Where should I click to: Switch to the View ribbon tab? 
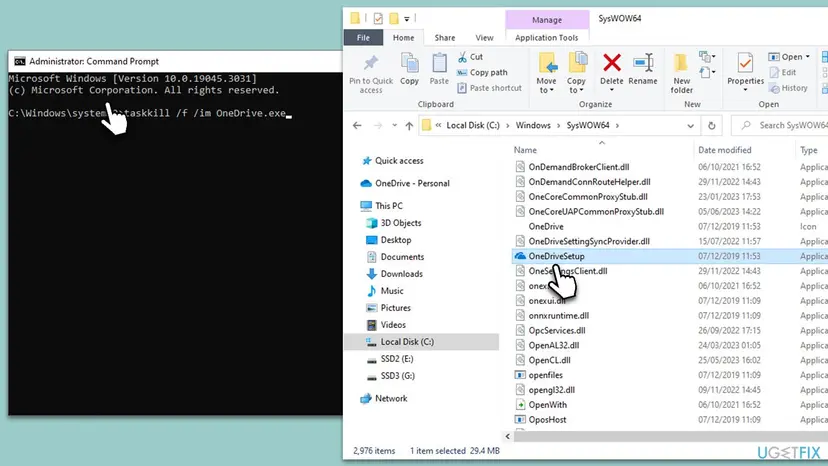click(x=484, y=38)
